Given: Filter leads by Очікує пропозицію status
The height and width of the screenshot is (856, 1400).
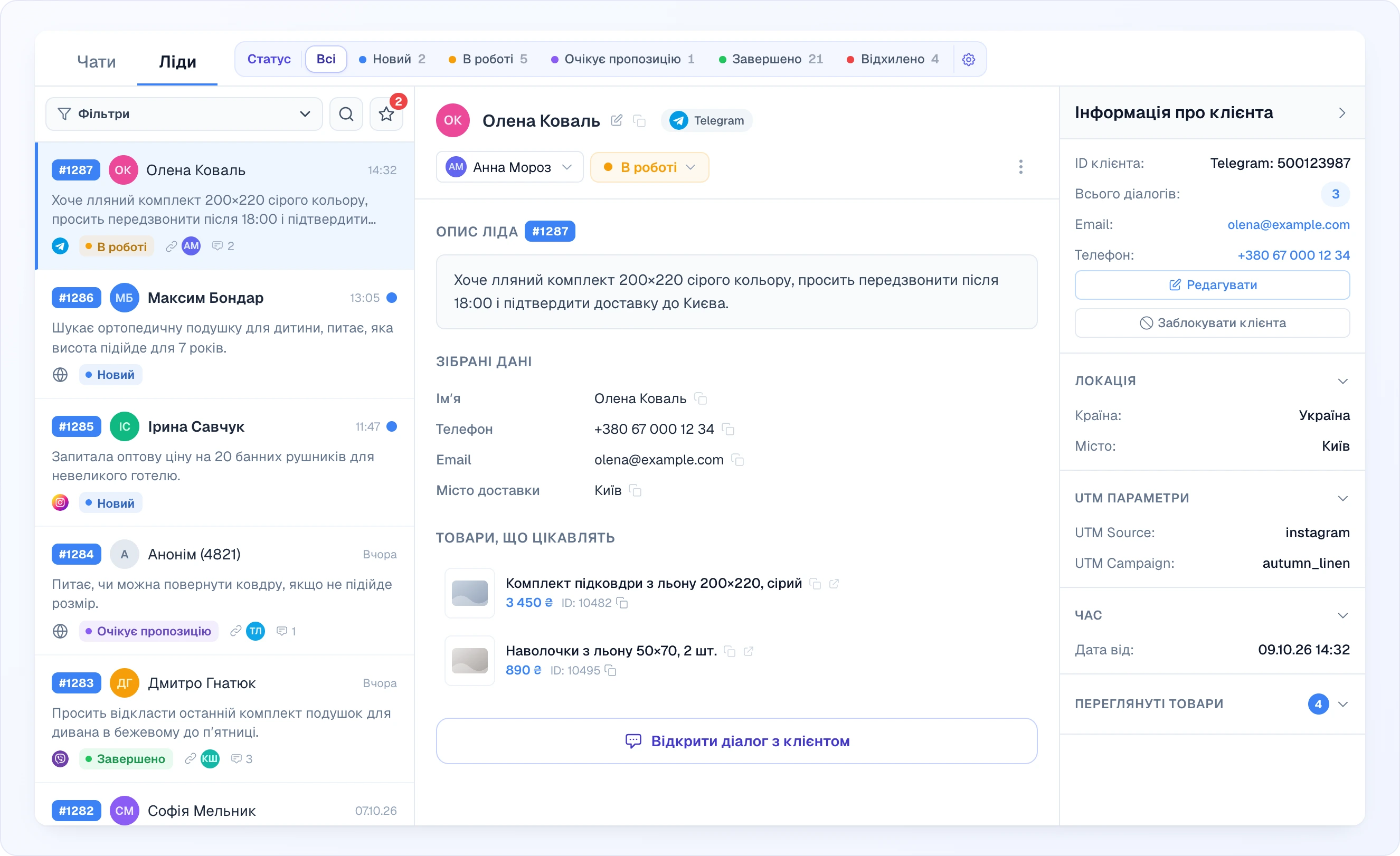Looking at the screenshot, I should tap(623, 59).
